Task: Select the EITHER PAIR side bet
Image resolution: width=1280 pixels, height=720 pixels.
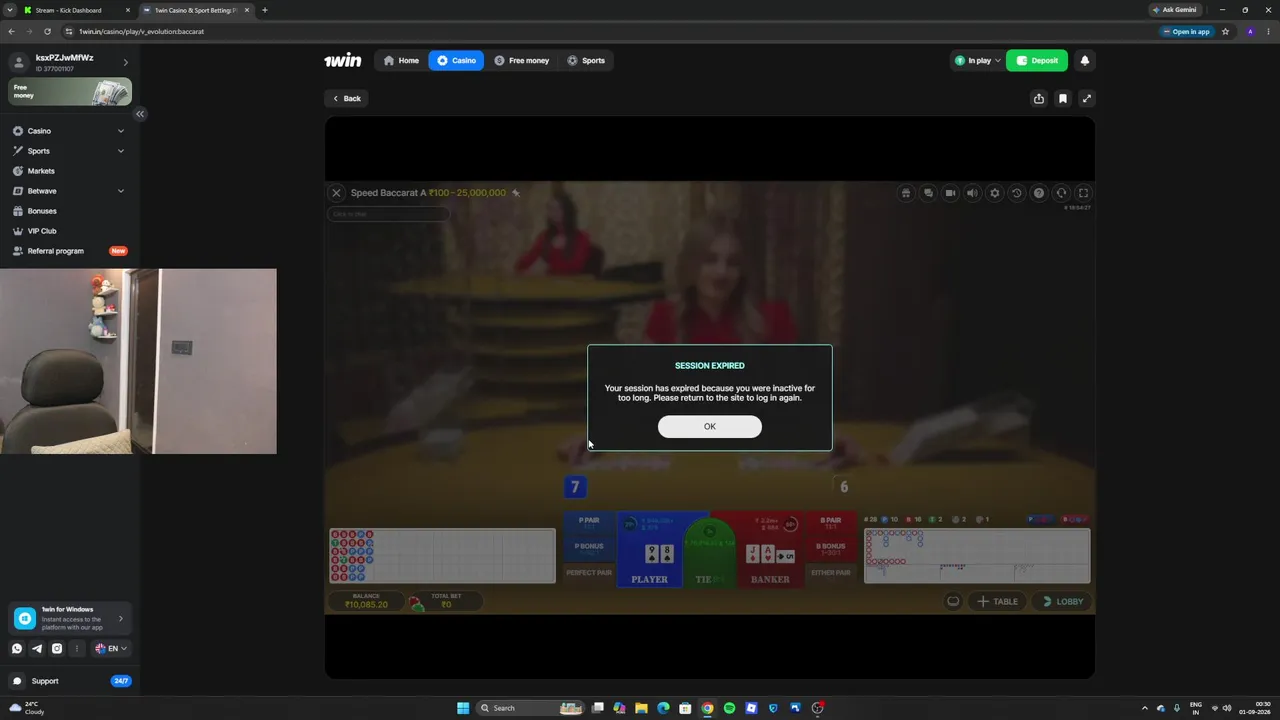Action: [830, 573]
